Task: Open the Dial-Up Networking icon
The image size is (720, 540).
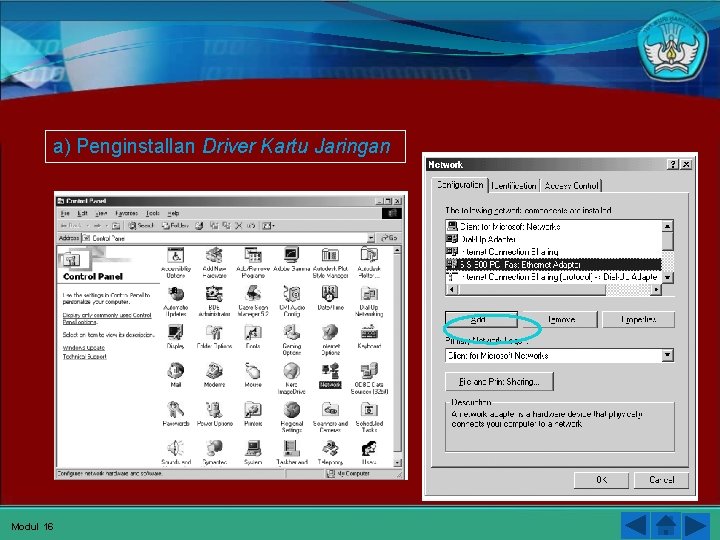Action: 369,301
